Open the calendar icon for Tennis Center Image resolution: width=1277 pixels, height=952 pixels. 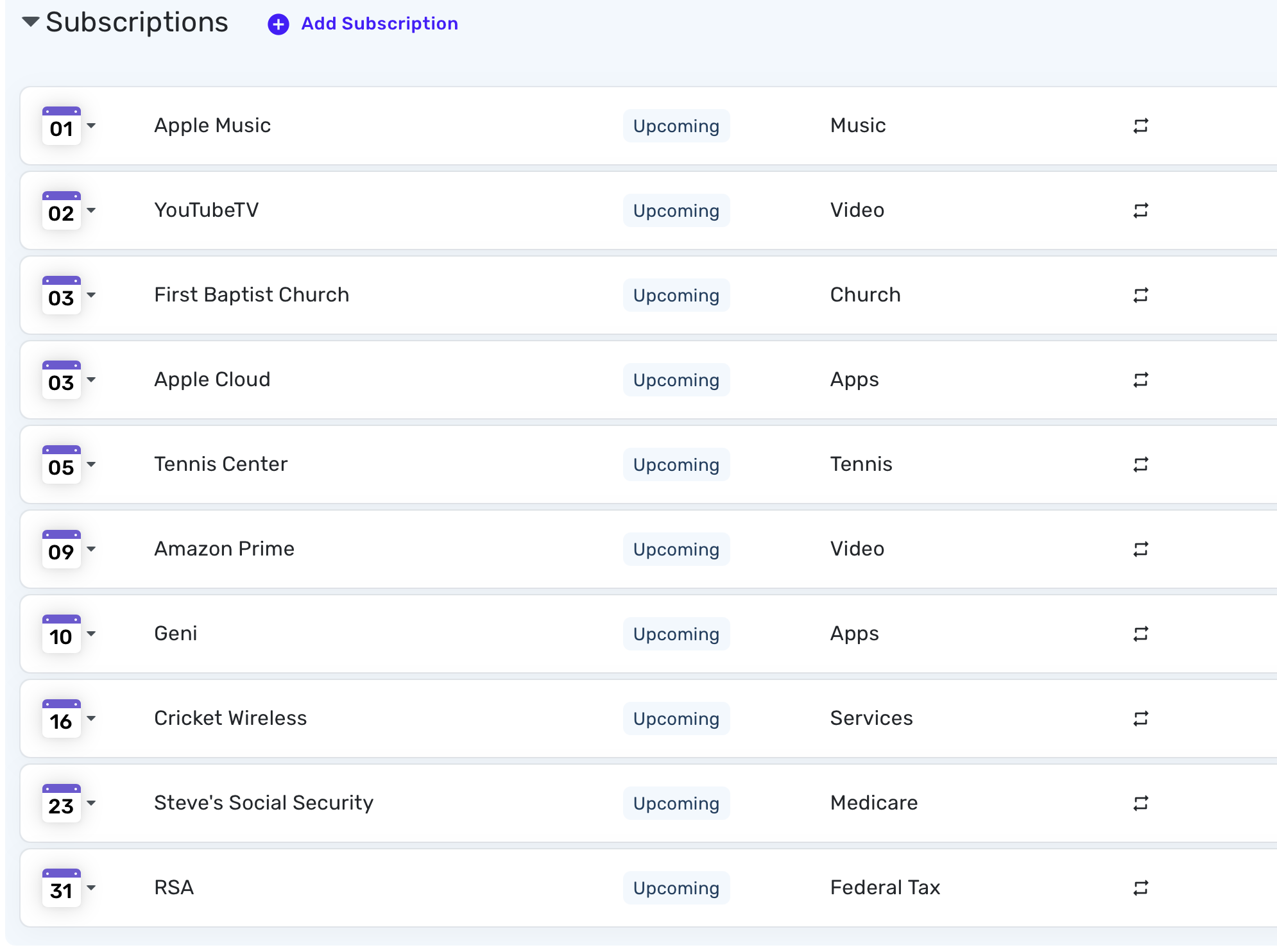click(x=62, y=464)
